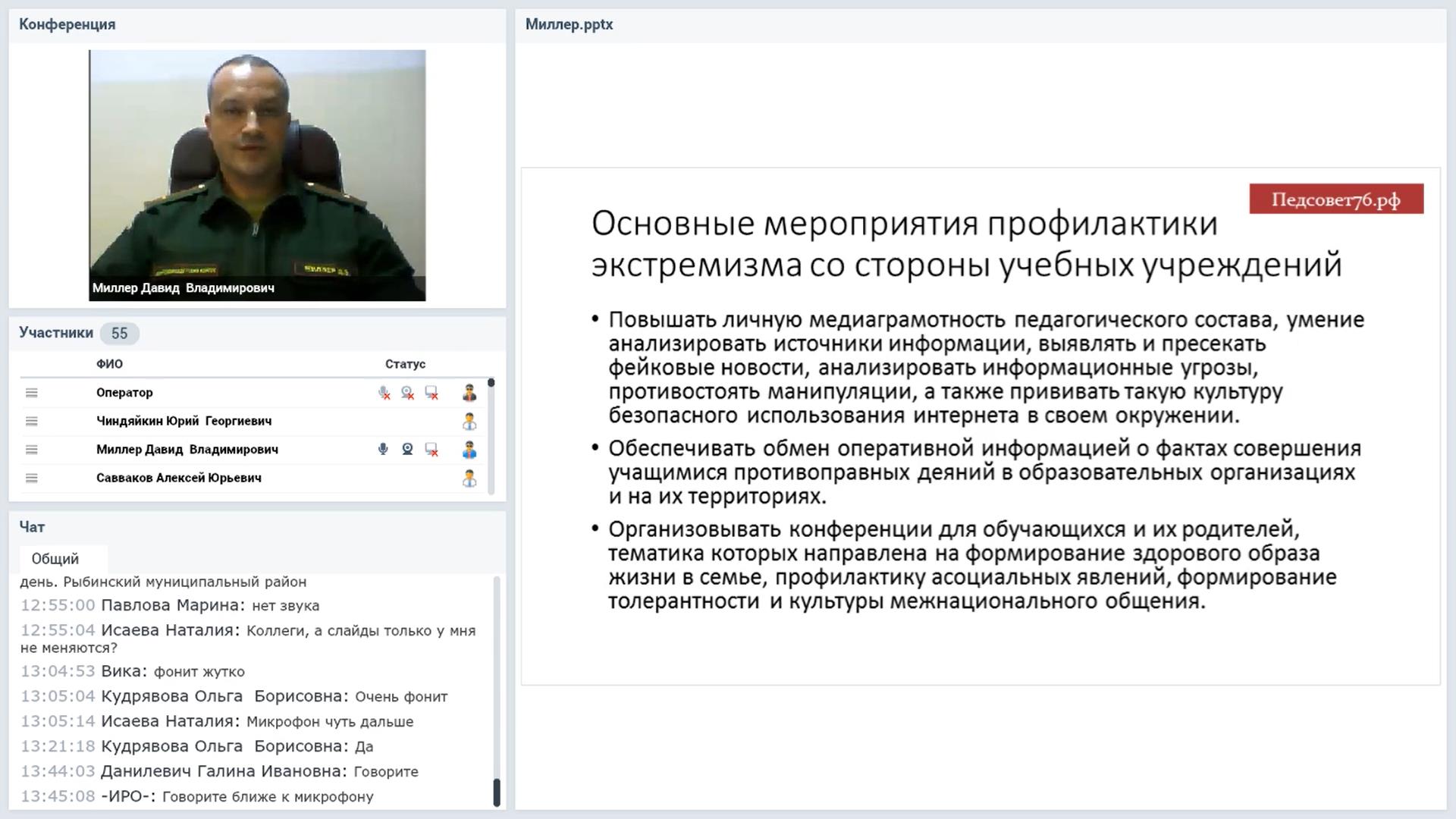Select participant Савваков Алексей Юрьевич
1456x819 pixels.
click(179, 478)
